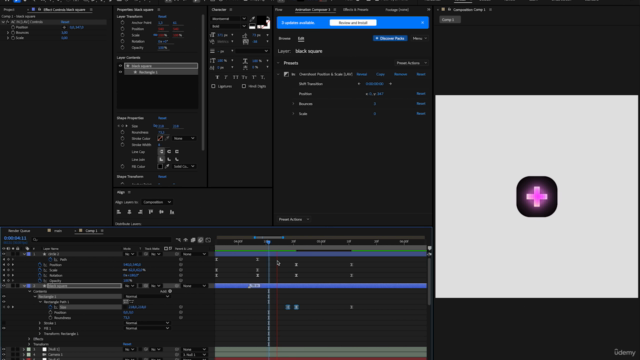Toggle visibility of Camera 1 layer
The image size is (640, 360).
(x=4, y=355)
